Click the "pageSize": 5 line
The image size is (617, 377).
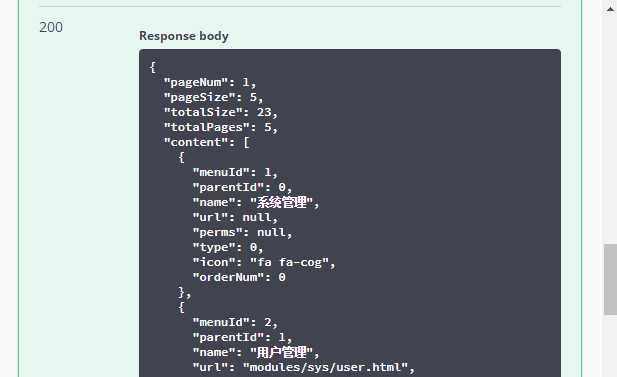(213, 97)
